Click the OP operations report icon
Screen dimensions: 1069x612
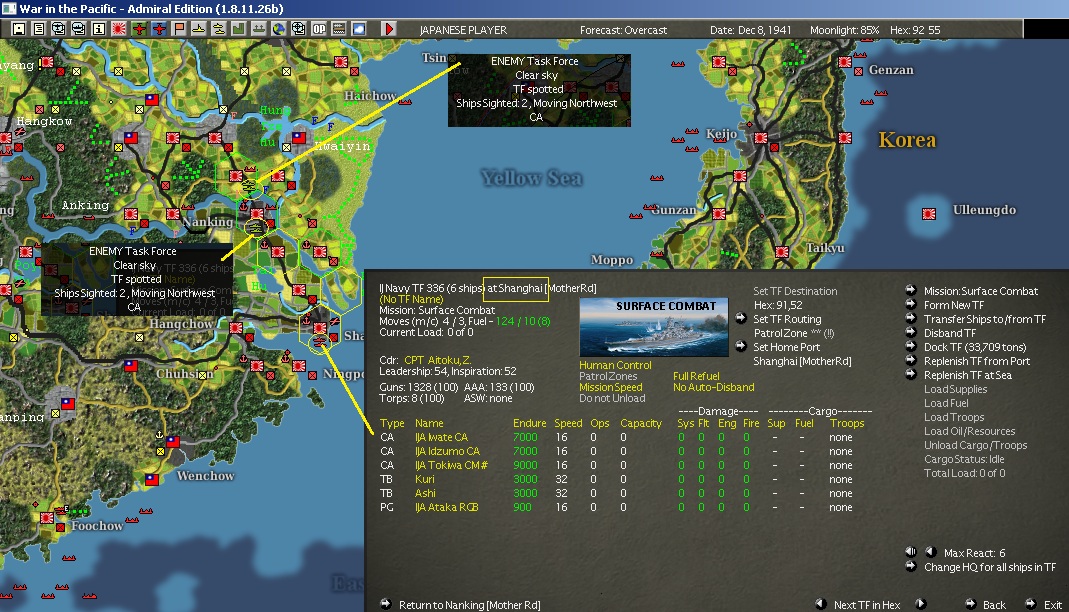(319, 29)
